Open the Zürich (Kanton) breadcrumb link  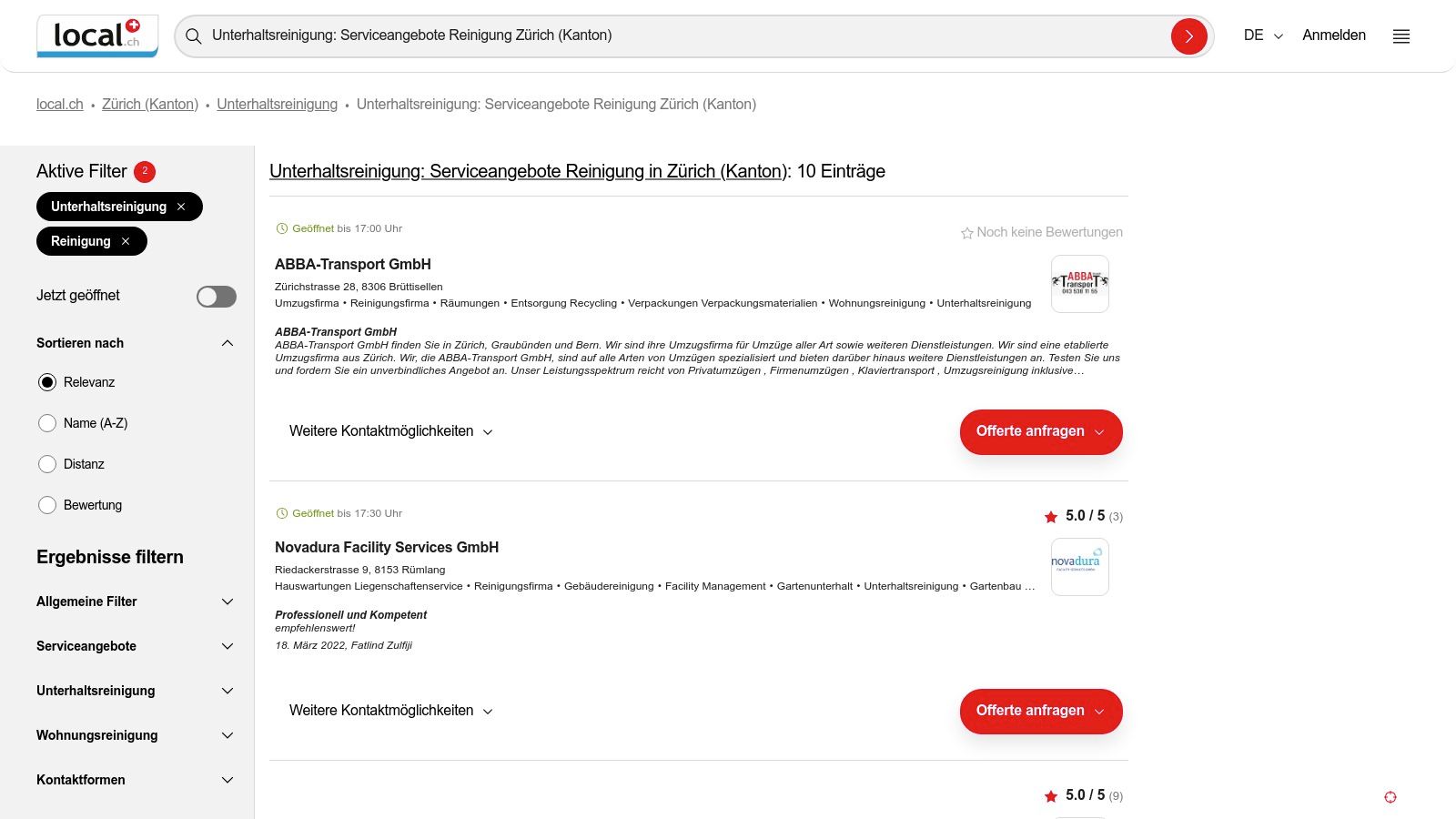click(x=150, y=105)
